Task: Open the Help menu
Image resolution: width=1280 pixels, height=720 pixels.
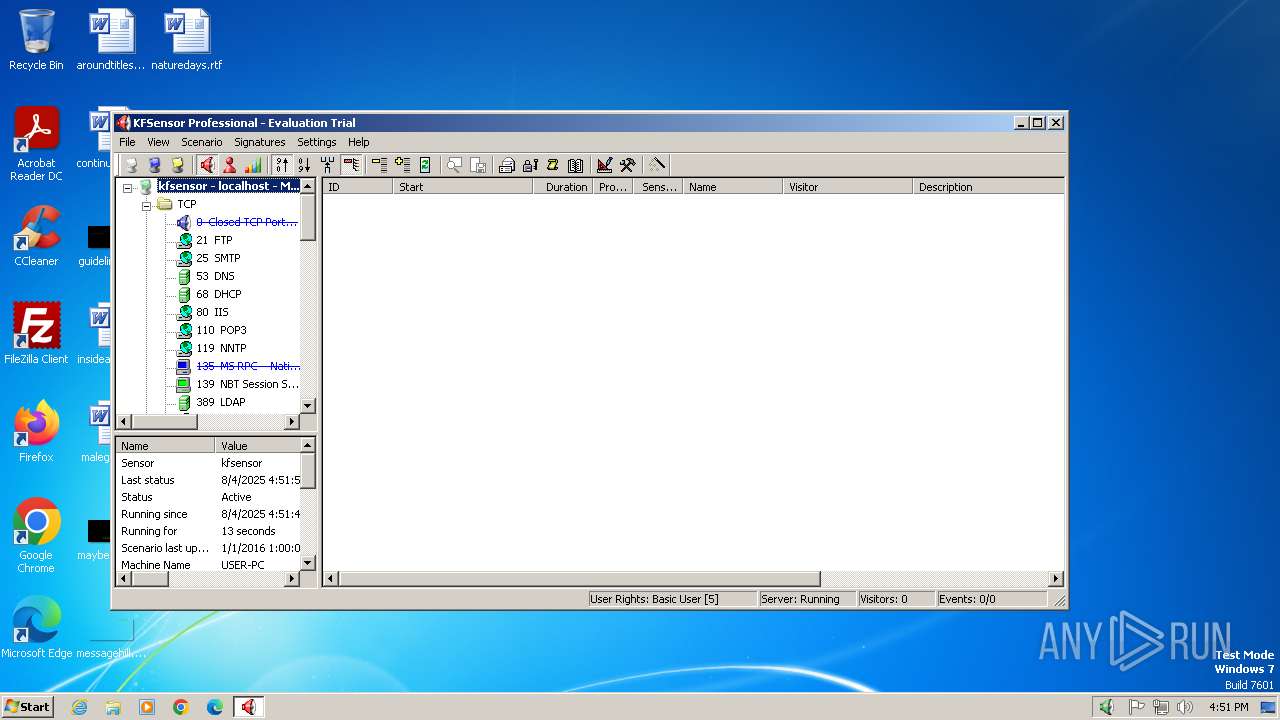Action: pos(359,142)
